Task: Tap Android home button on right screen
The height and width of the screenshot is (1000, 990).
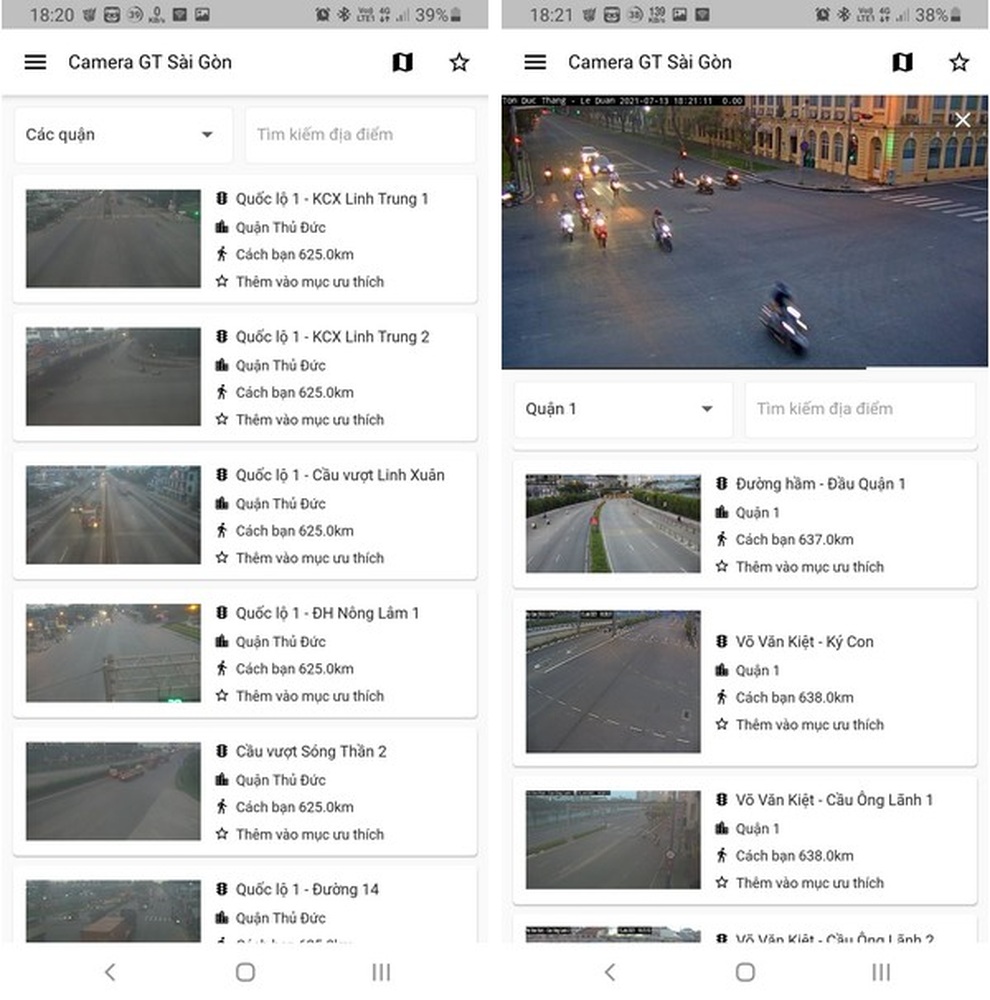Action: (745, 972)
